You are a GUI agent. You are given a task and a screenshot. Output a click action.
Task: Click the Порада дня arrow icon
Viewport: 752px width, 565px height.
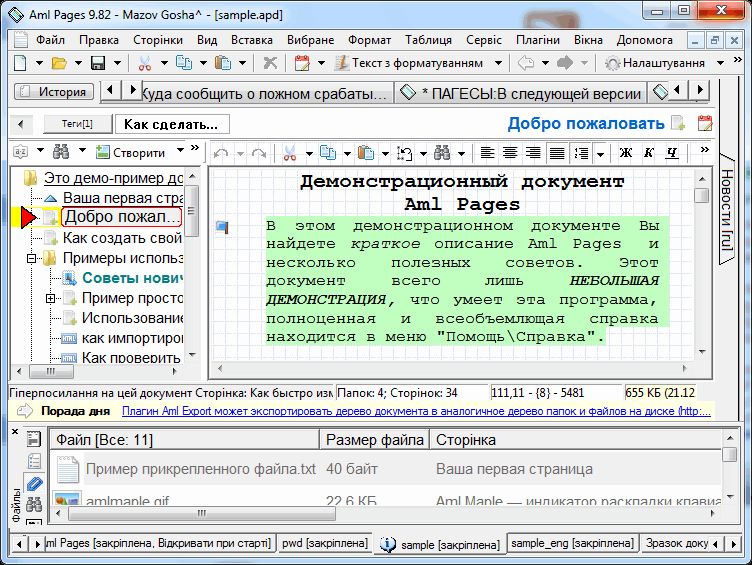[x=24, y=411]
